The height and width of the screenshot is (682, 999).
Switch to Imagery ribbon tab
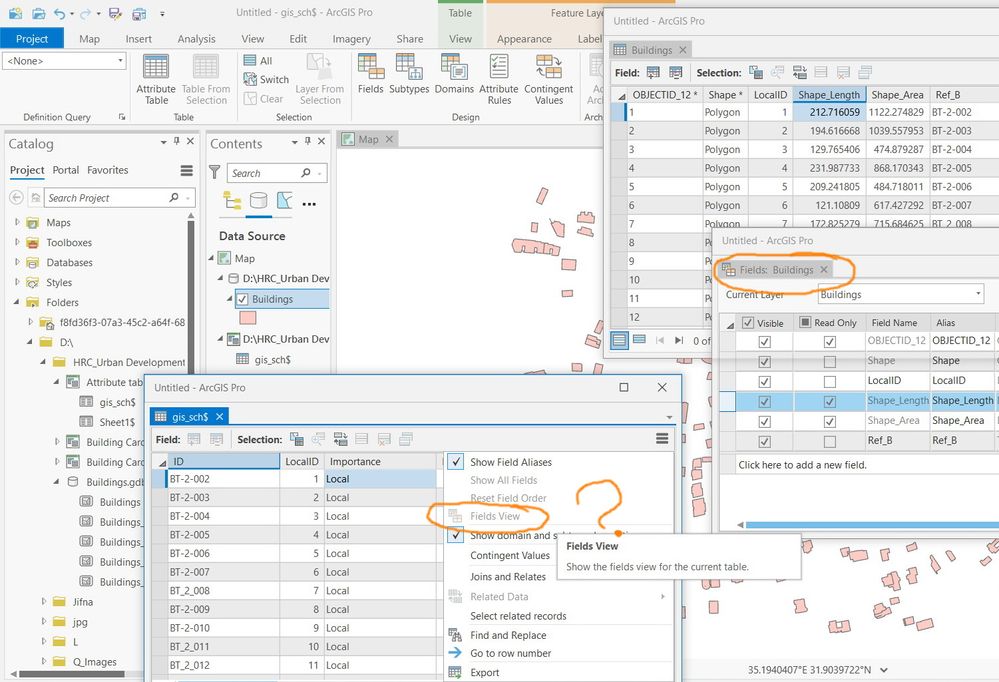[x=351, y=38]
